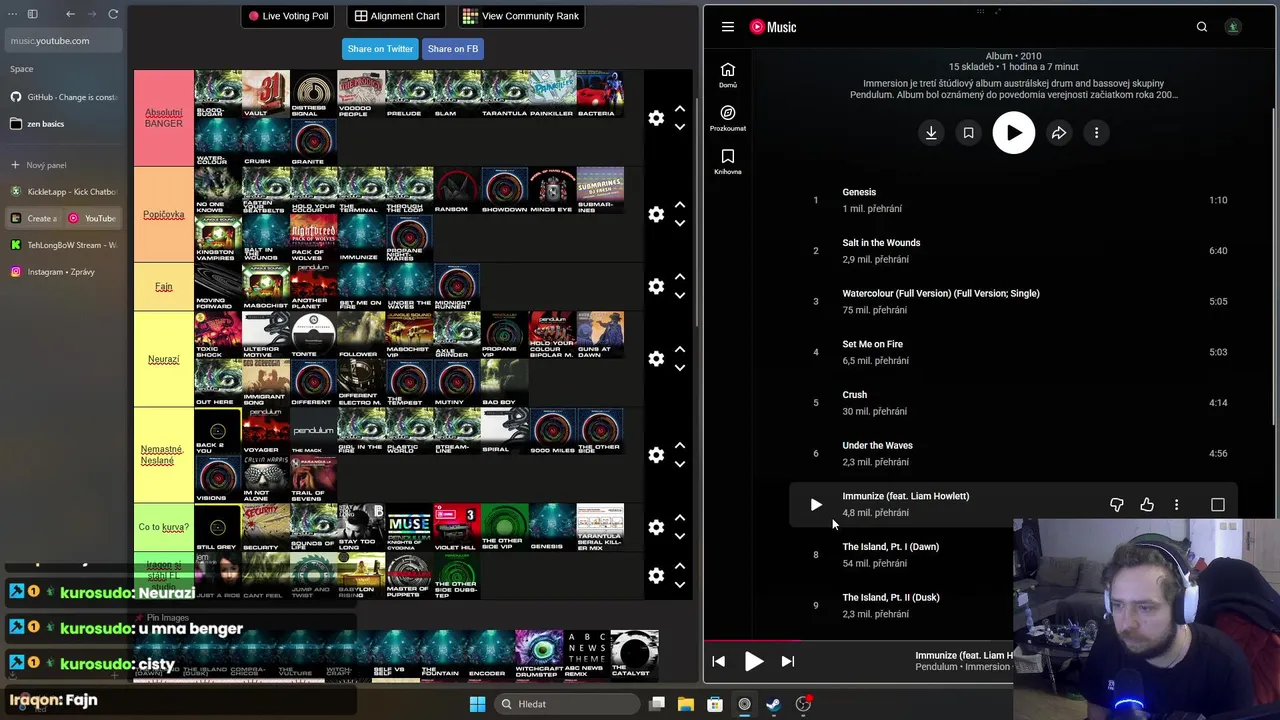Open Prozkoumat explore sidebar item

(x=728, y=118)
